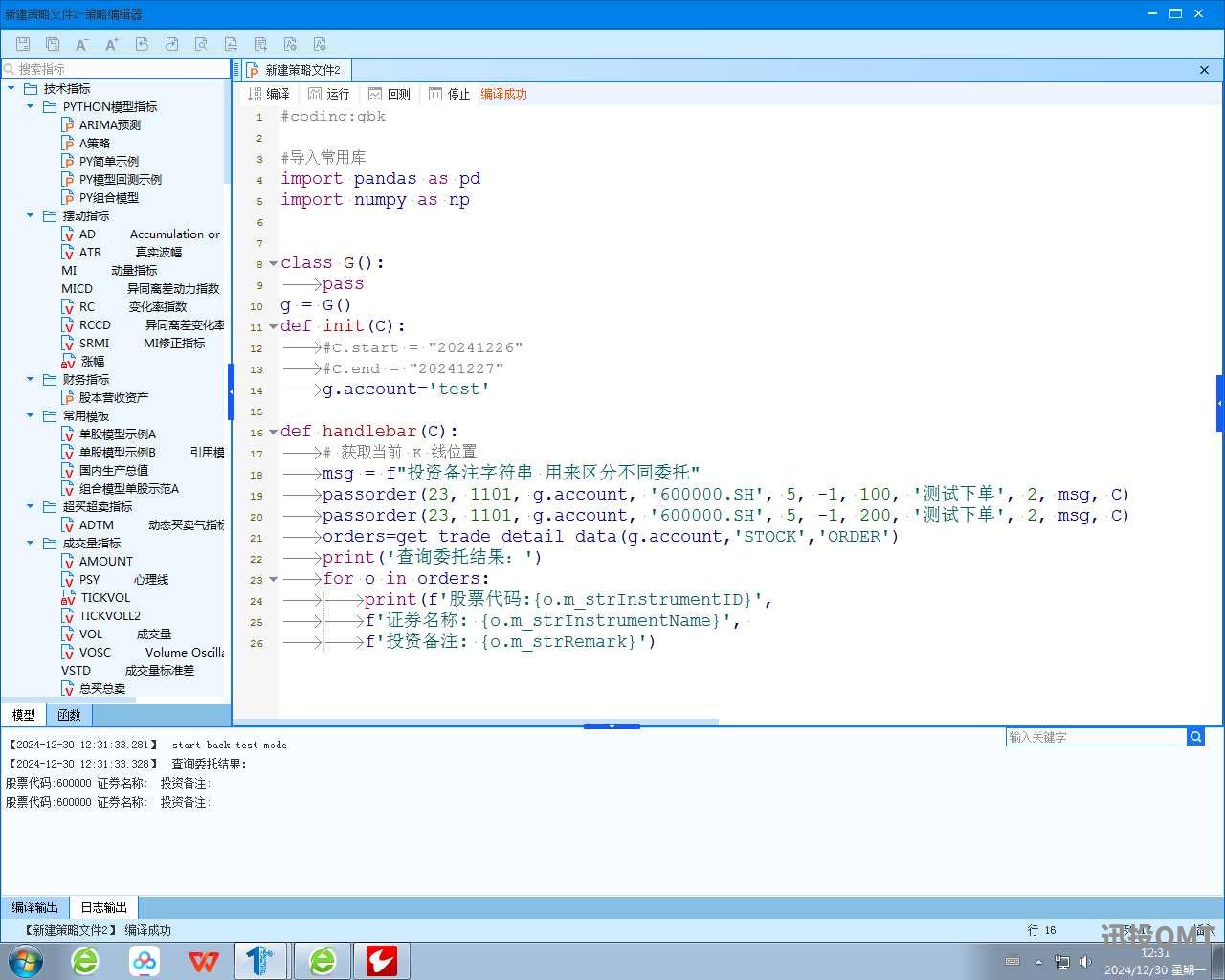Click the P icon next to PY简单示例

point(68,161)
